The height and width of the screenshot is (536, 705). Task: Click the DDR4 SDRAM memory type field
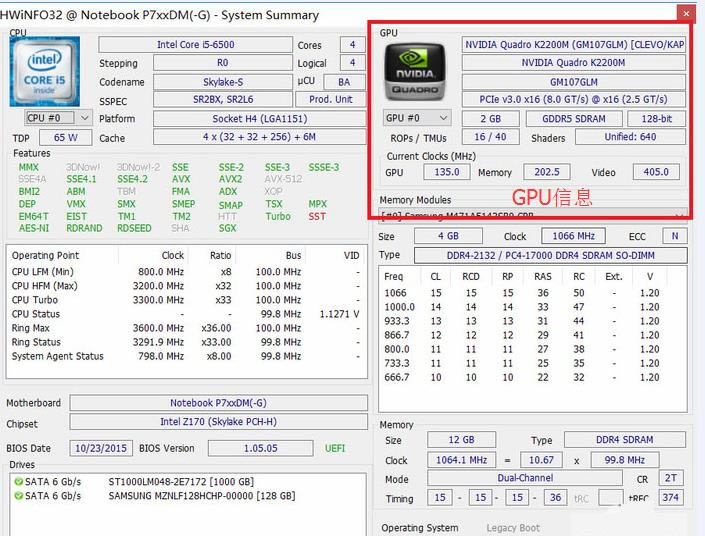[x=625, y=440]
